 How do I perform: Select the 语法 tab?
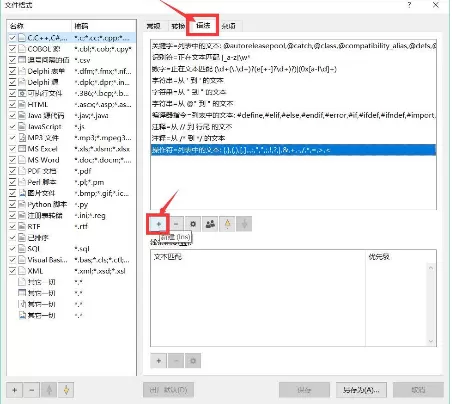[203, 25]
